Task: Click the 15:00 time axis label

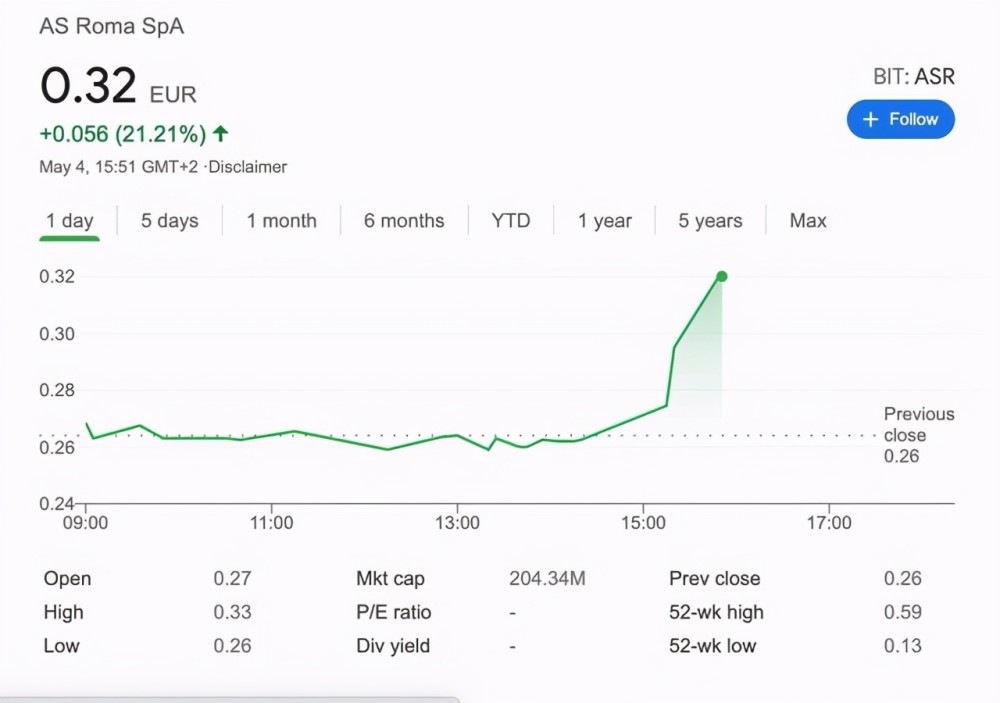Action: click(x=643, y=523)
